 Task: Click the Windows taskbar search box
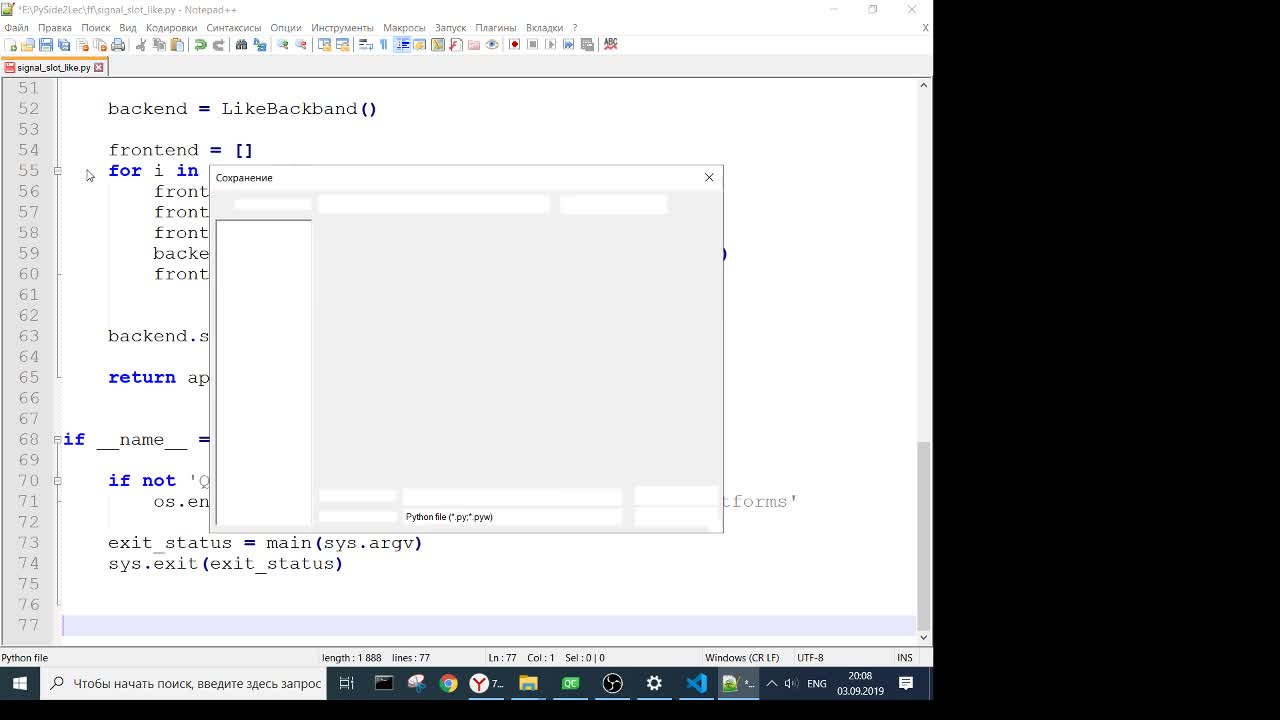(x=183, y=683)
